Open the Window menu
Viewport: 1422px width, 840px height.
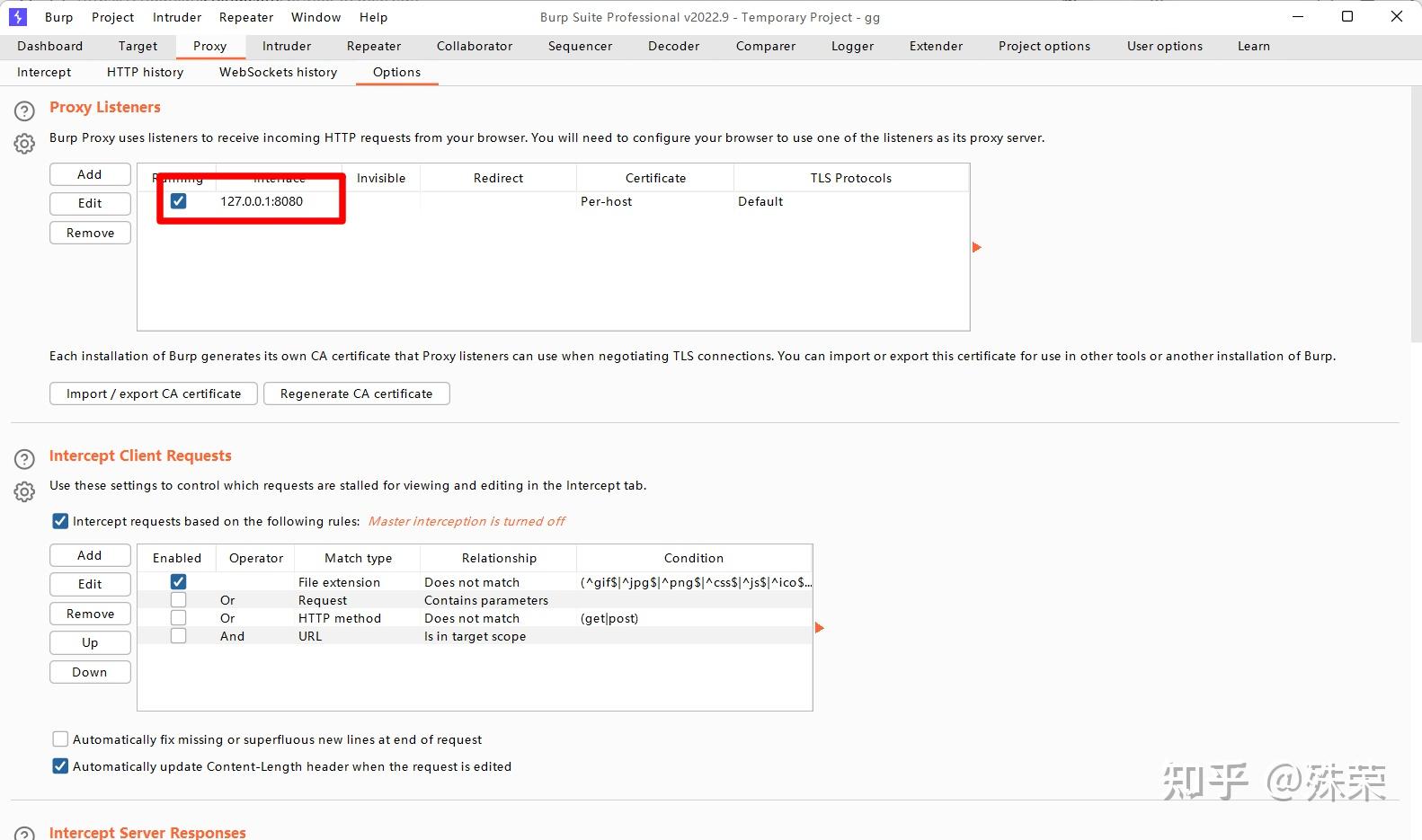click(316, 17)
